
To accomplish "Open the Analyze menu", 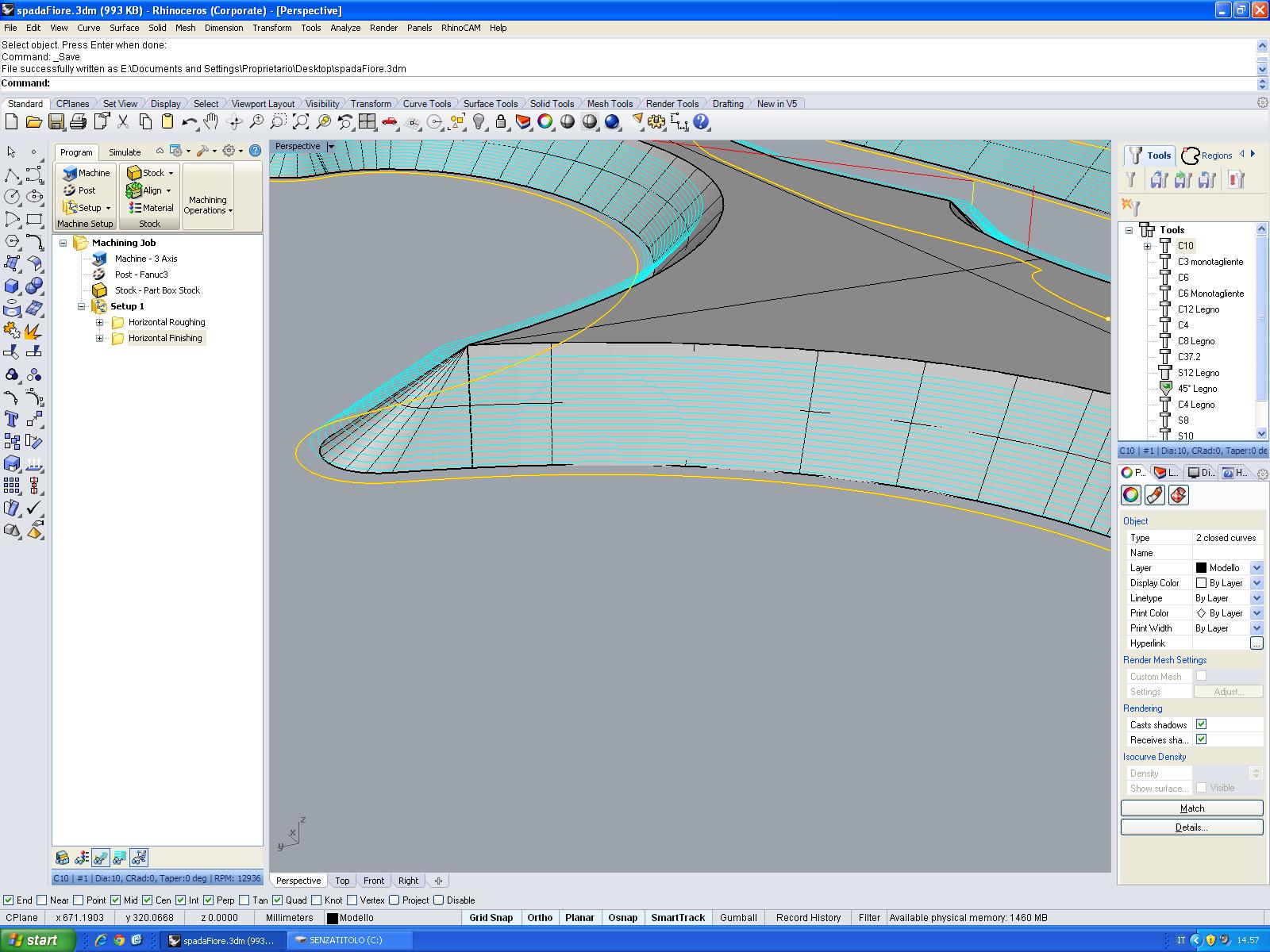I will point(345,28).
